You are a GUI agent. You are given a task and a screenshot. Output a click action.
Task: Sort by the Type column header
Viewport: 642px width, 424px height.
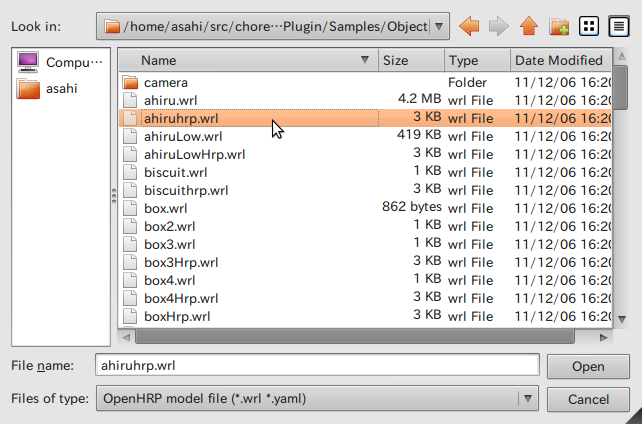[477, 61]
